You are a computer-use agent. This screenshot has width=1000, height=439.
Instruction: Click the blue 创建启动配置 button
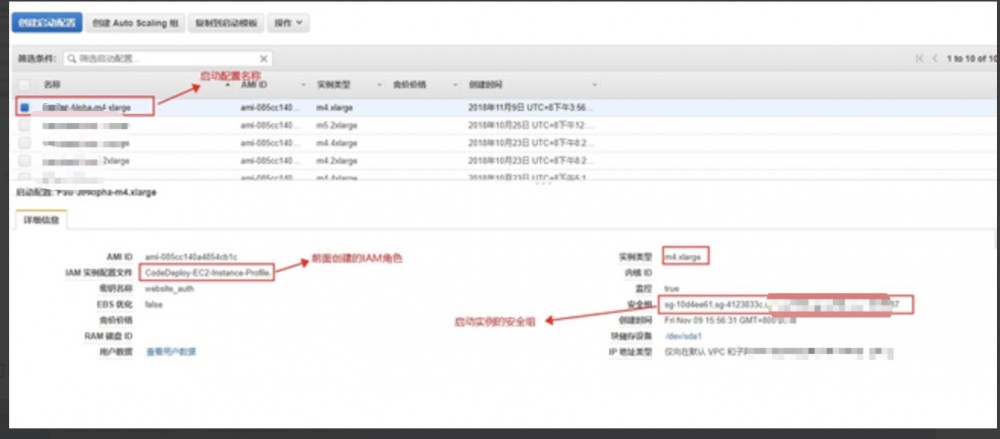pyautogui.click(x=47, y=23)
